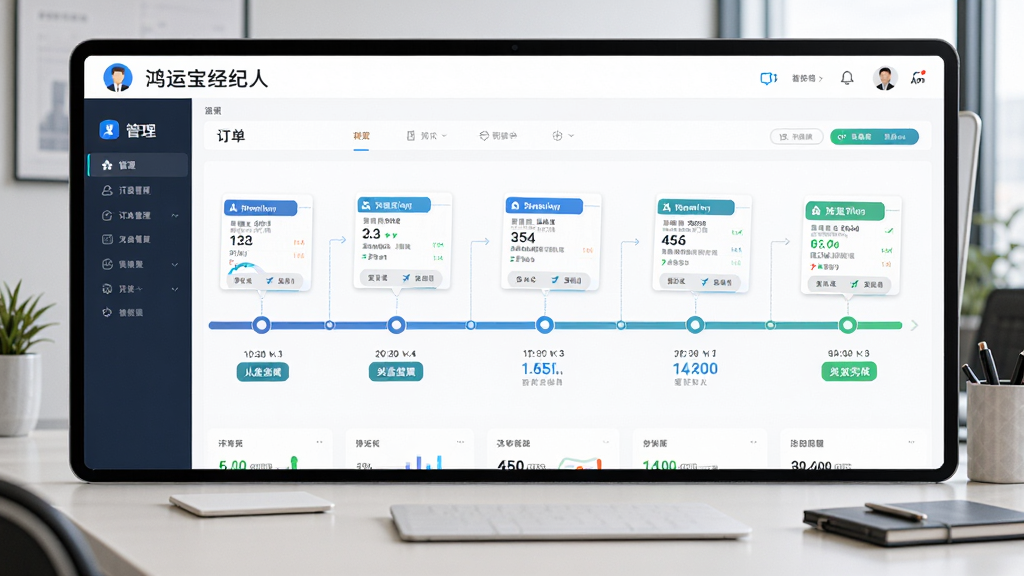The width and height of the screenshot is (1024, 576).
Task: Click the home icon on the green-headed card
Action: [x=816, y=211]
